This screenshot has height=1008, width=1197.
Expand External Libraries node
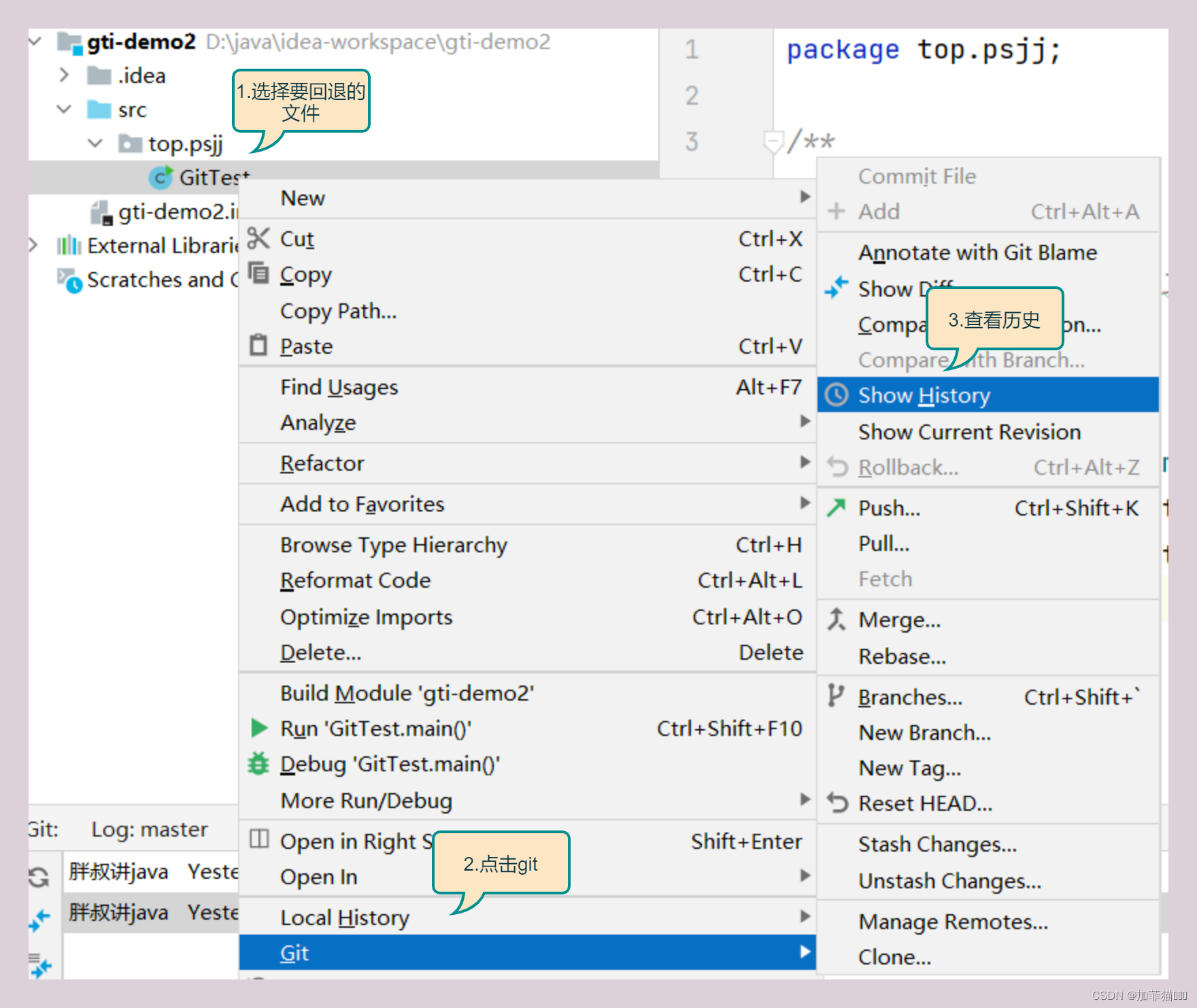33,245
